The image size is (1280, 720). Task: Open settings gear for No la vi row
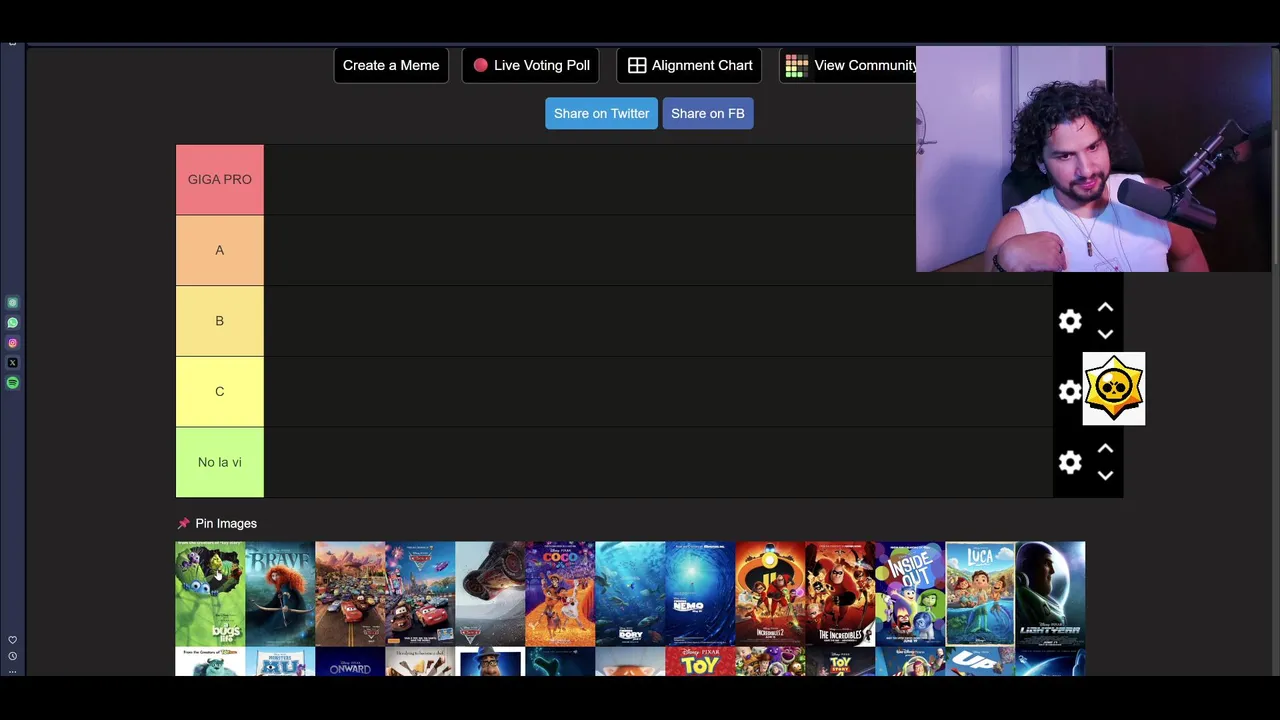coord(1070,462)
